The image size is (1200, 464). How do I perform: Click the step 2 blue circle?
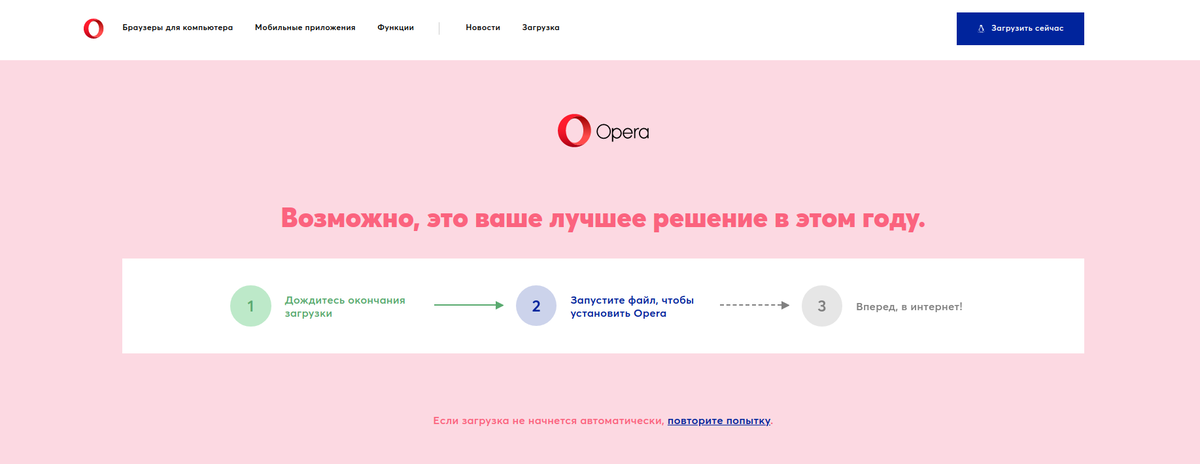[536, 306]
